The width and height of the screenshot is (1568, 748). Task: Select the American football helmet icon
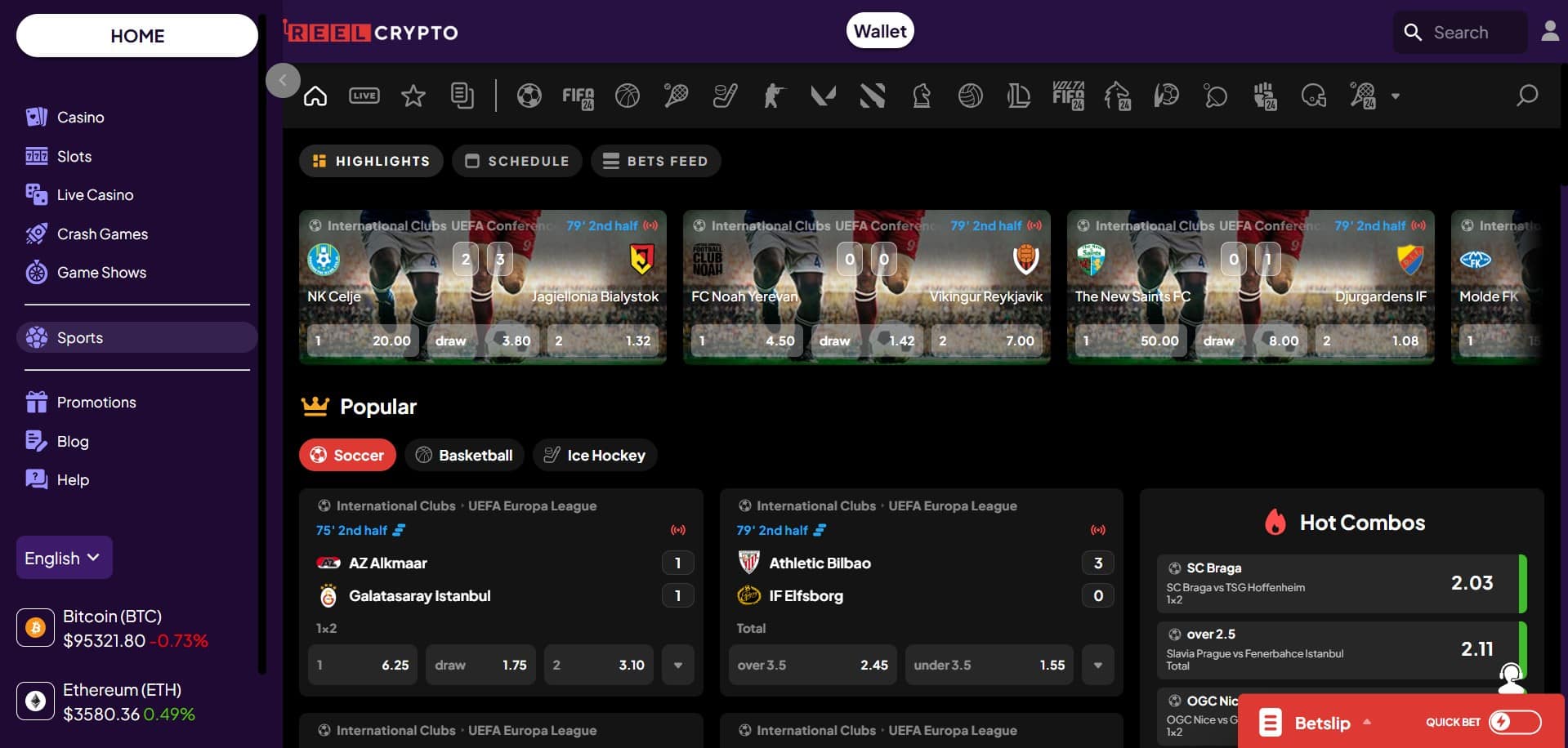[1314, 96]
